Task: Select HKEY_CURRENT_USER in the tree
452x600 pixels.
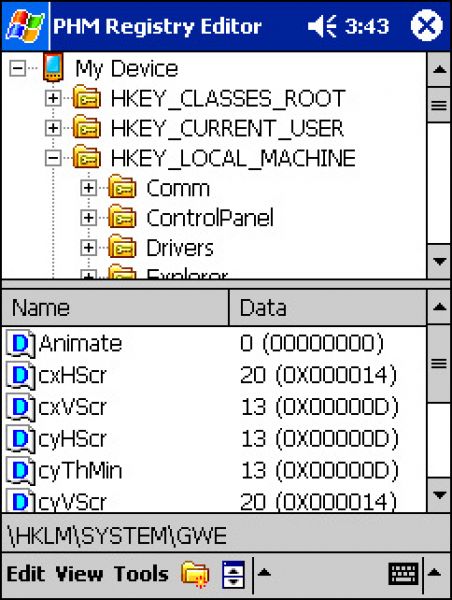Action: pyautogui.click(x=227, y=129)
